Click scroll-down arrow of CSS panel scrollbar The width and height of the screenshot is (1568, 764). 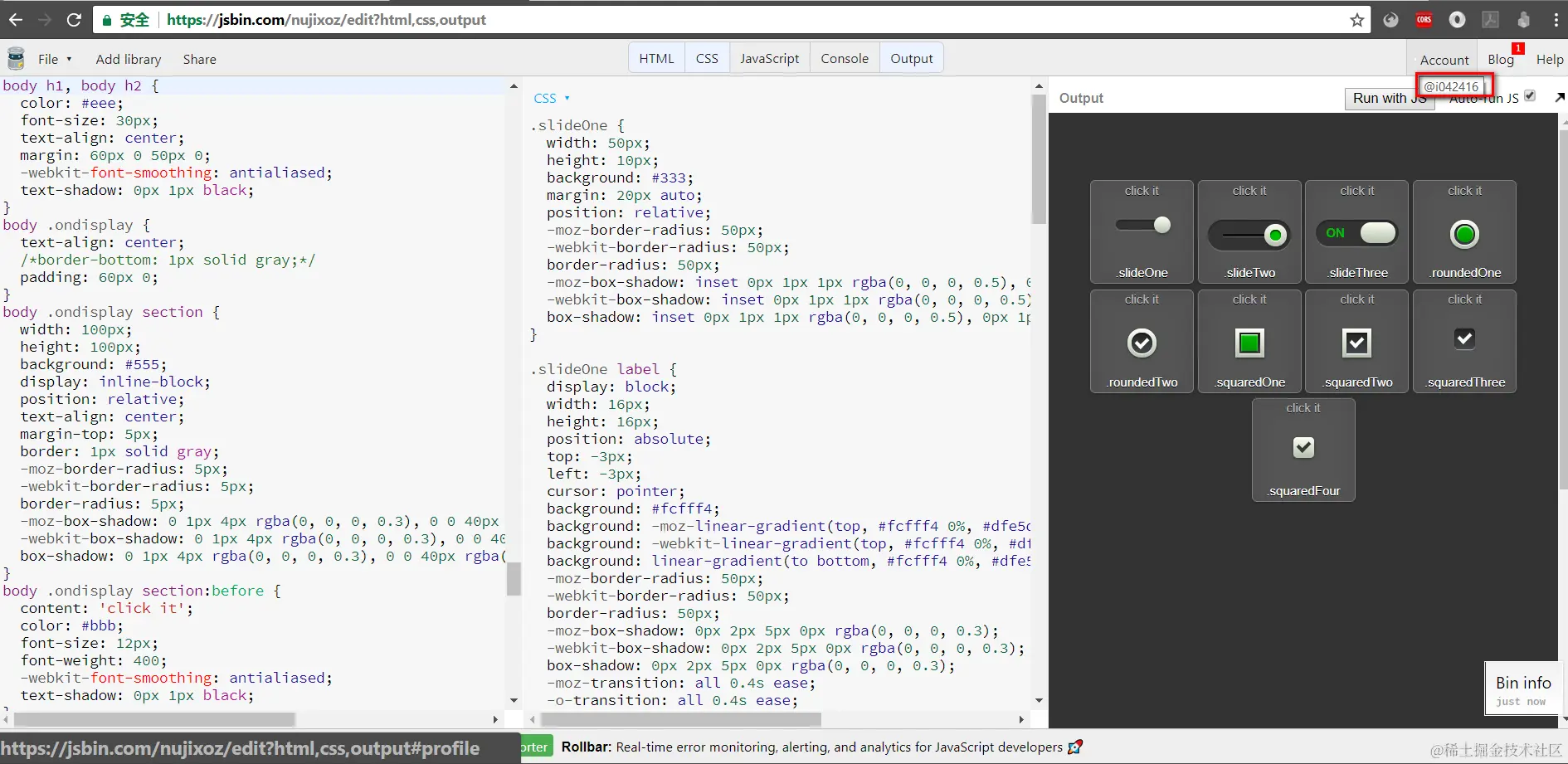coord(1039,701)
